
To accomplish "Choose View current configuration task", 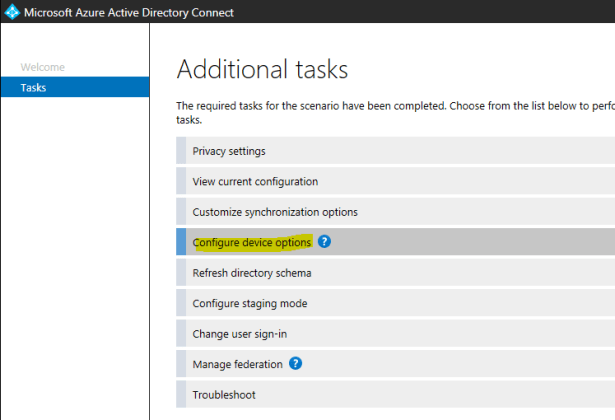I will tap(255, 182).
